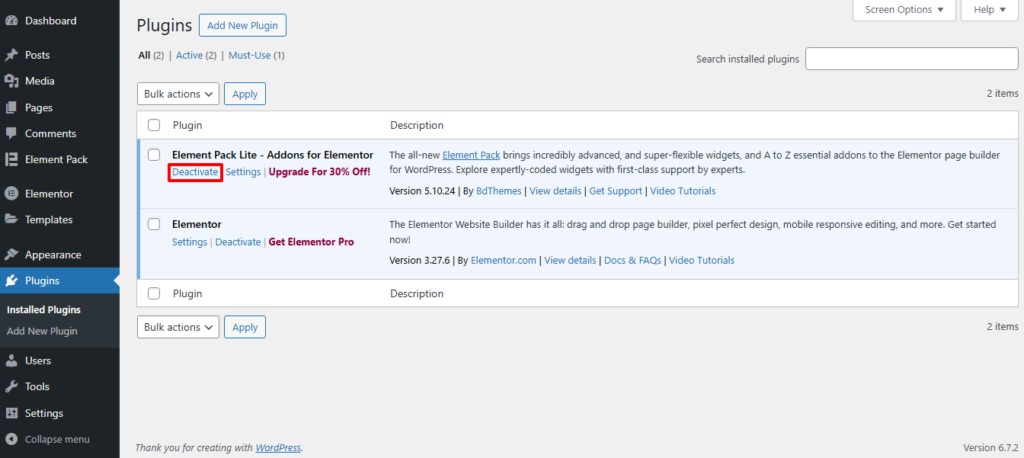Click Get Elementor Pro link
The height and width of the screenshot is (458, 1024).
pos(312,242)
